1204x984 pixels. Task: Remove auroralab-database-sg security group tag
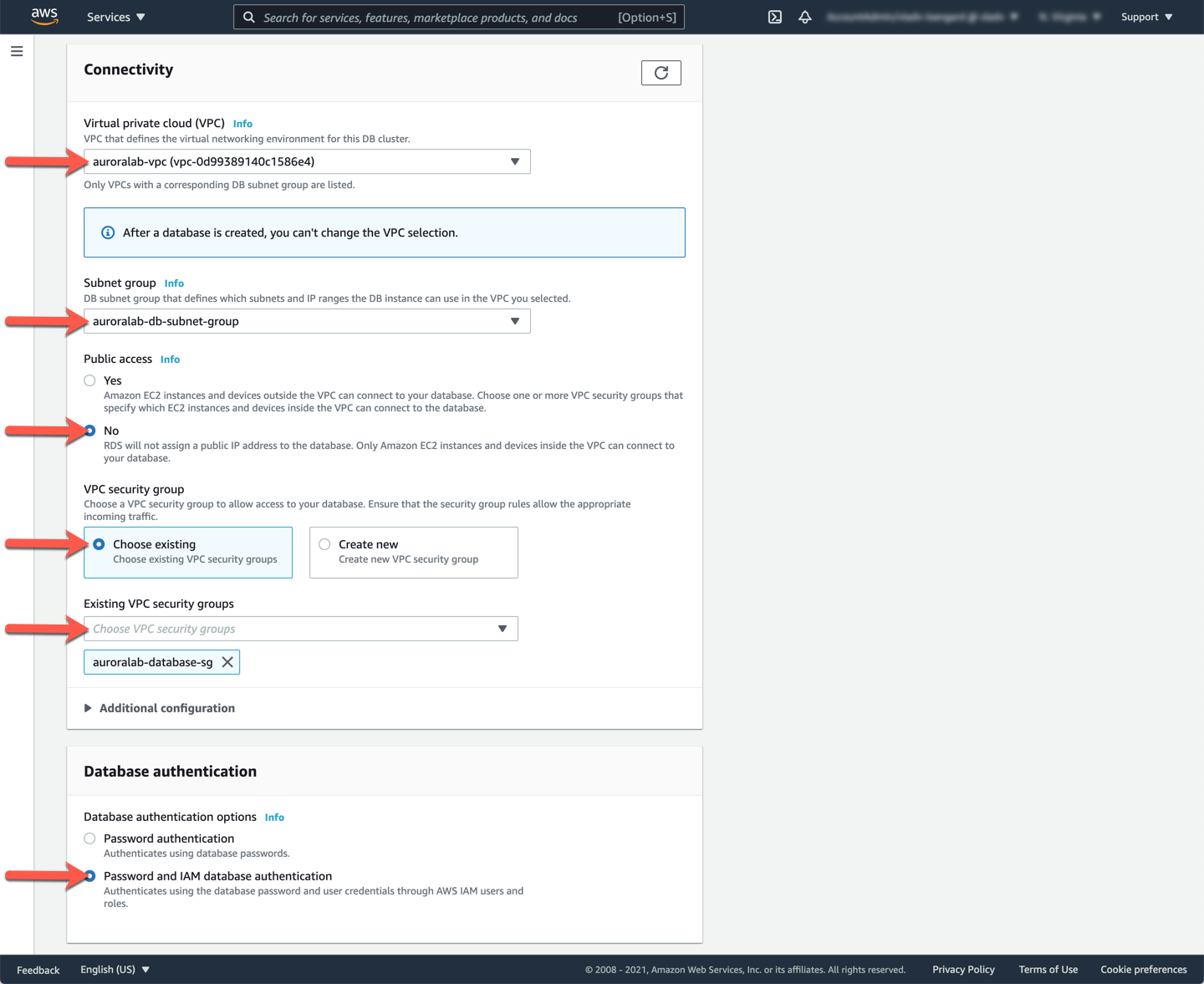click(x=227, y=662)
